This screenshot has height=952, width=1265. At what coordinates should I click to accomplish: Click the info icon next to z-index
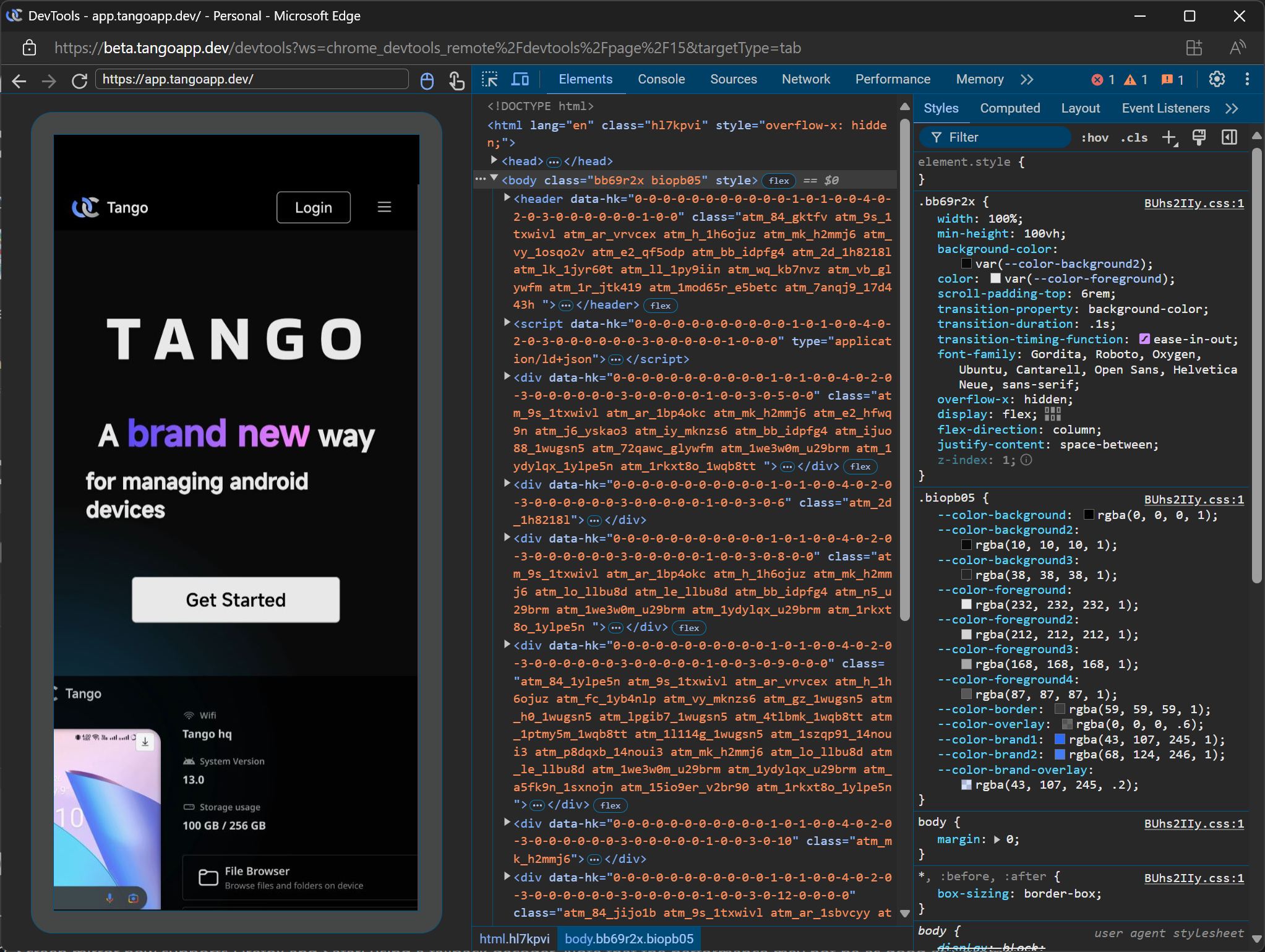pos(1026,460)
